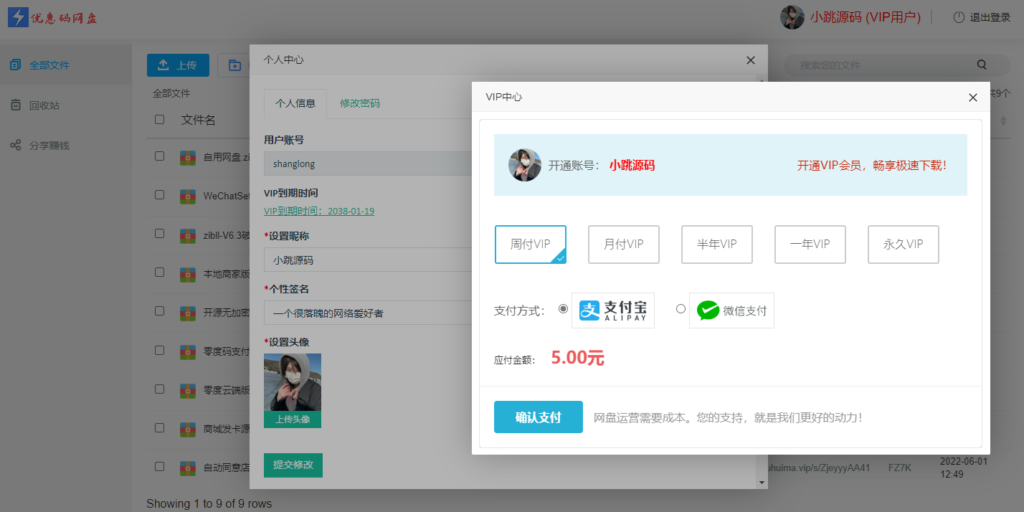Screen dimensions: 1024x512
Task: Click the 设置昵称 field with 小跳源码
Action: point(368,260)
